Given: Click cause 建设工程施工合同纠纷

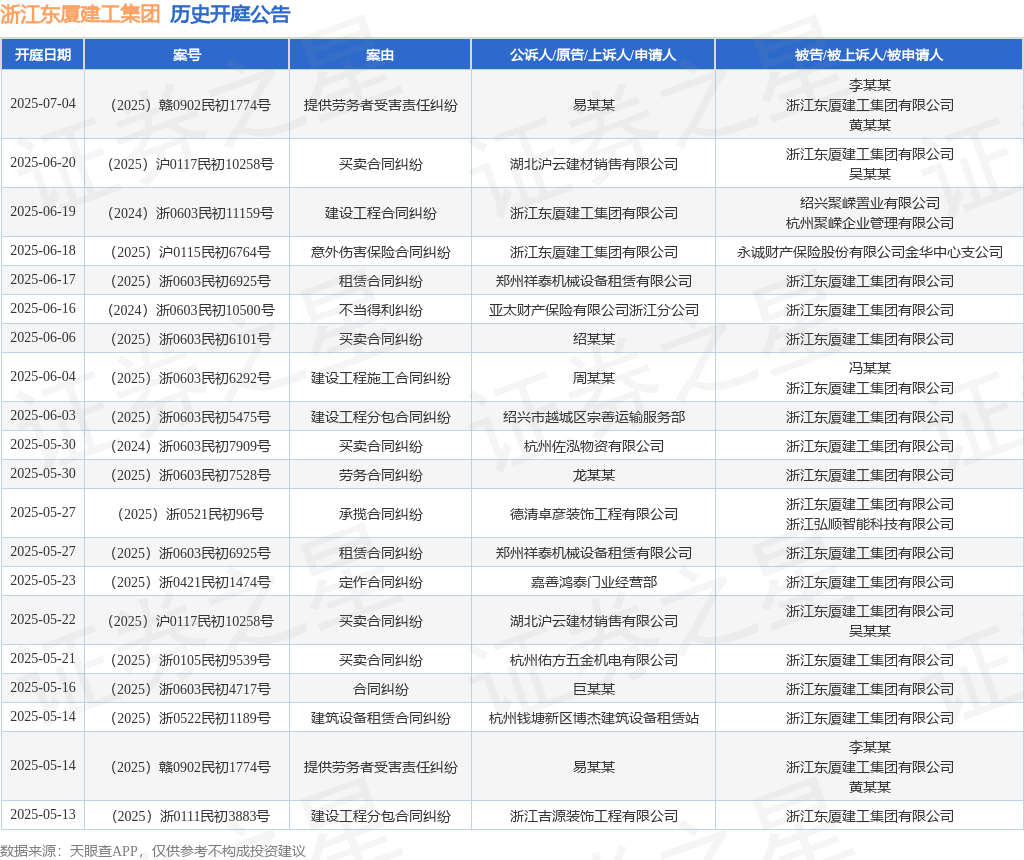Looking at the screenshot, I should pos(380,378).
